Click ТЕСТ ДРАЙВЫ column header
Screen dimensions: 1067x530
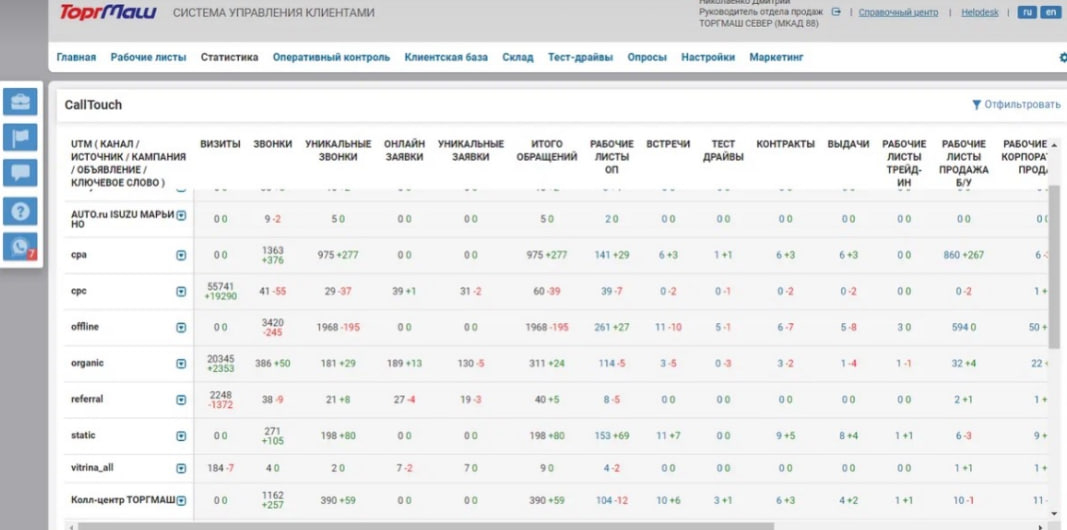[723, 150]
